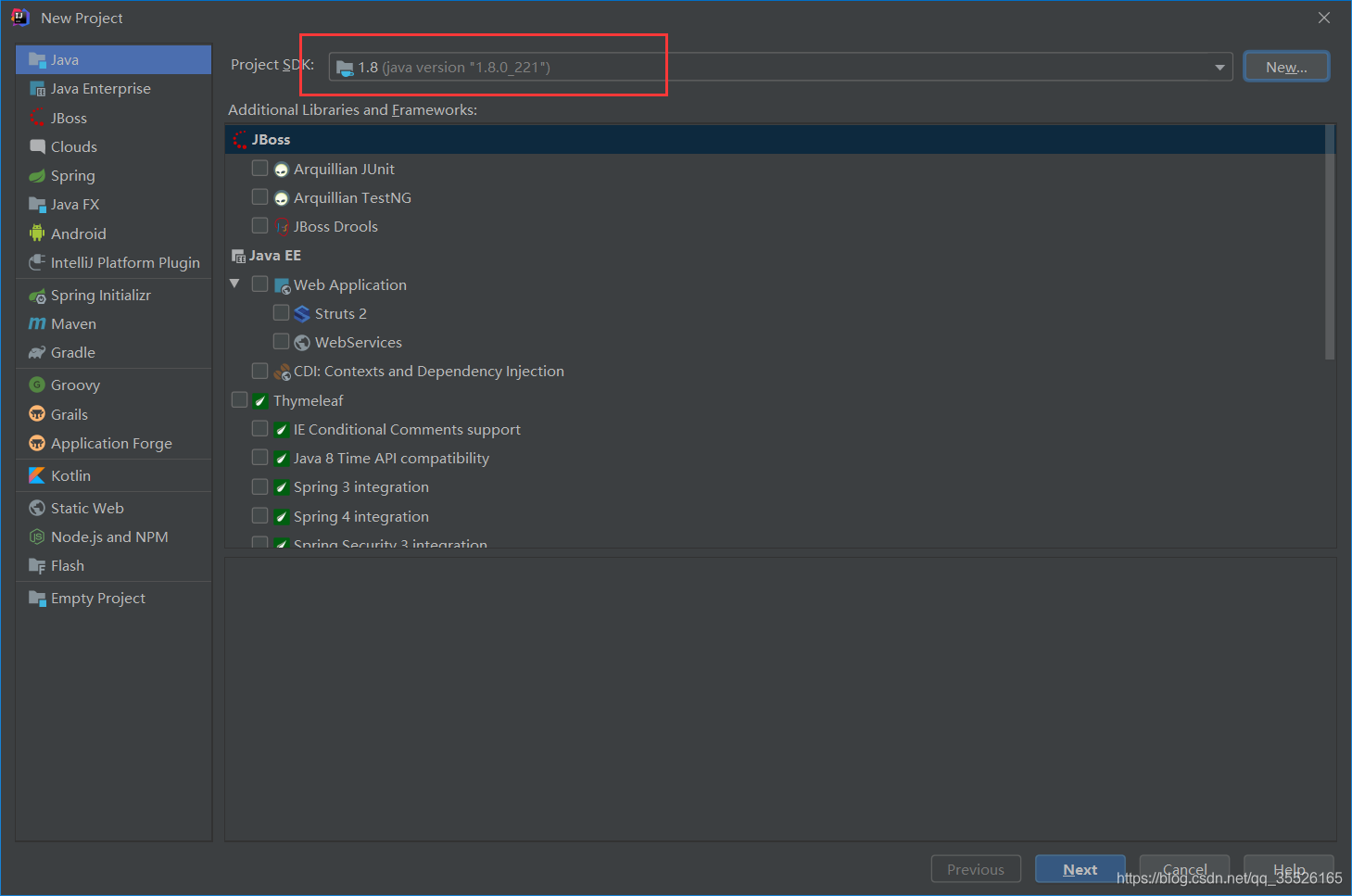Click the New... SDK button
Image resolution: width=1352 pixels, height=896 pixels.
click(x=1286, y=67)
